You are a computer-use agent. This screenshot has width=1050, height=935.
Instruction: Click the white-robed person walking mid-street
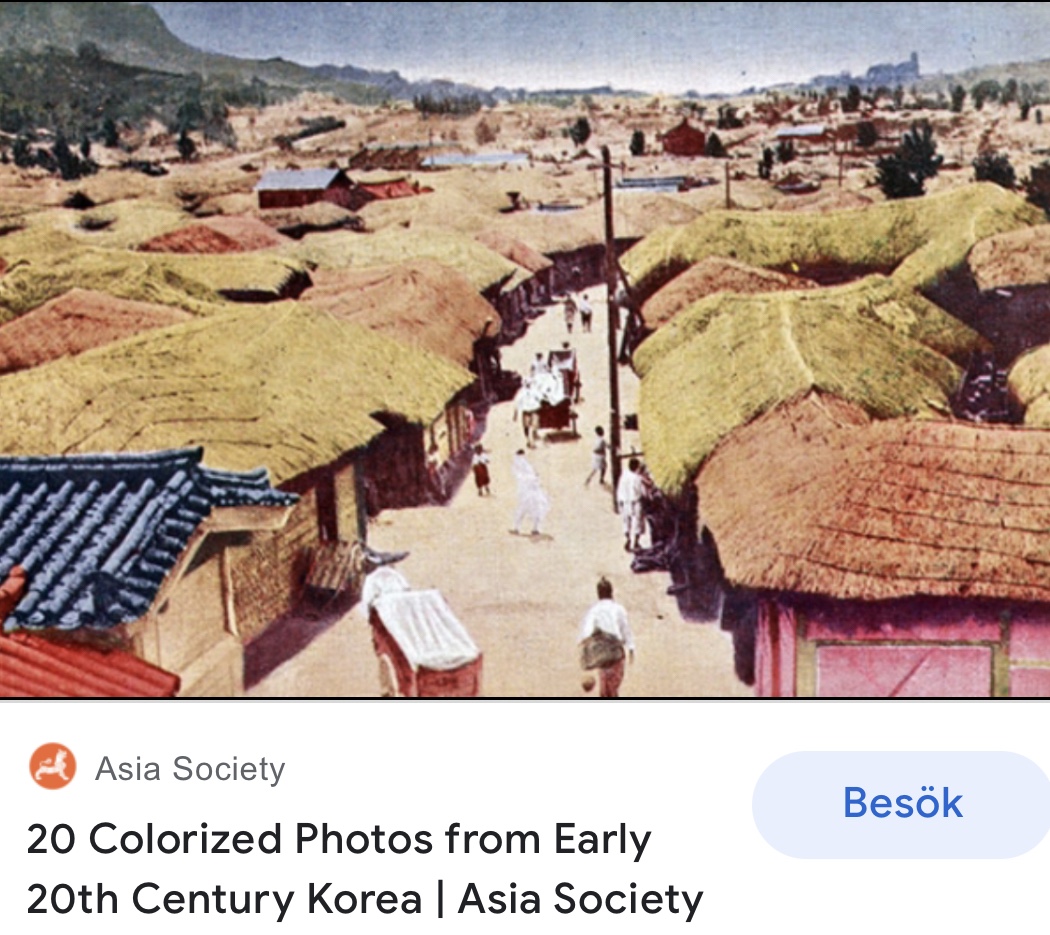[530, 492]
